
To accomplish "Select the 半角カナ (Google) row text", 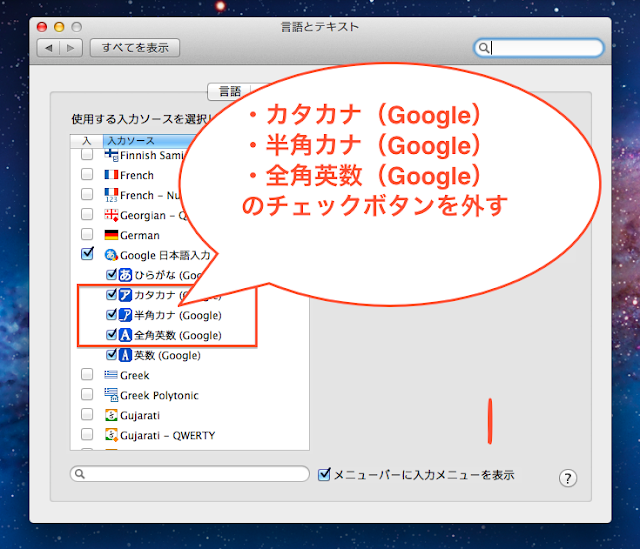I will 178,316.
